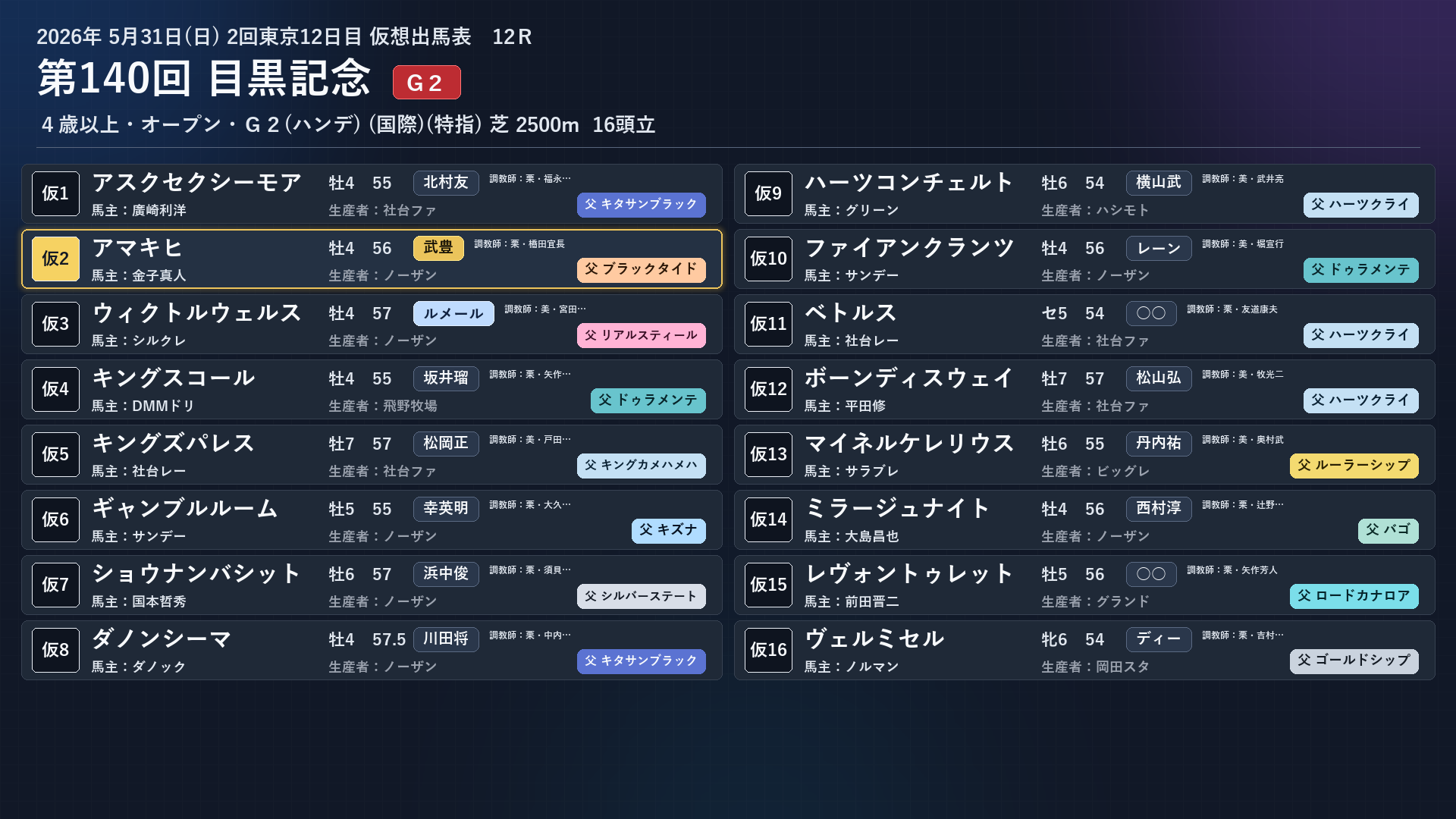
Task: Click trainer text 調教師：栗・友道康夫
Action: [x=1232, y=309]
